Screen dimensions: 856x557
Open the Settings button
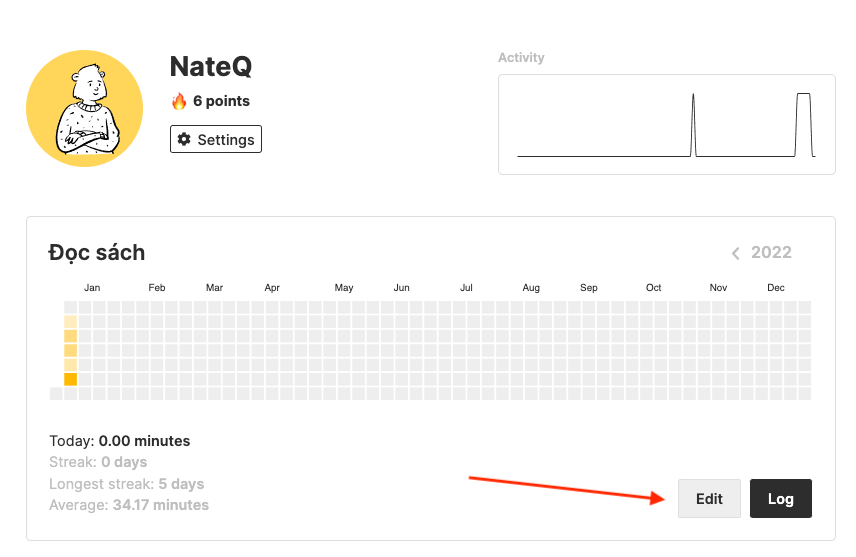tap(216, 139)
